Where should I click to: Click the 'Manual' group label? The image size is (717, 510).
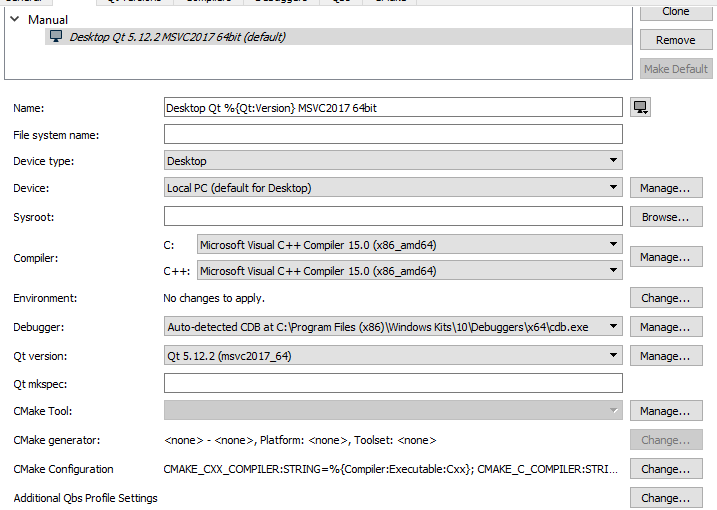48,20
